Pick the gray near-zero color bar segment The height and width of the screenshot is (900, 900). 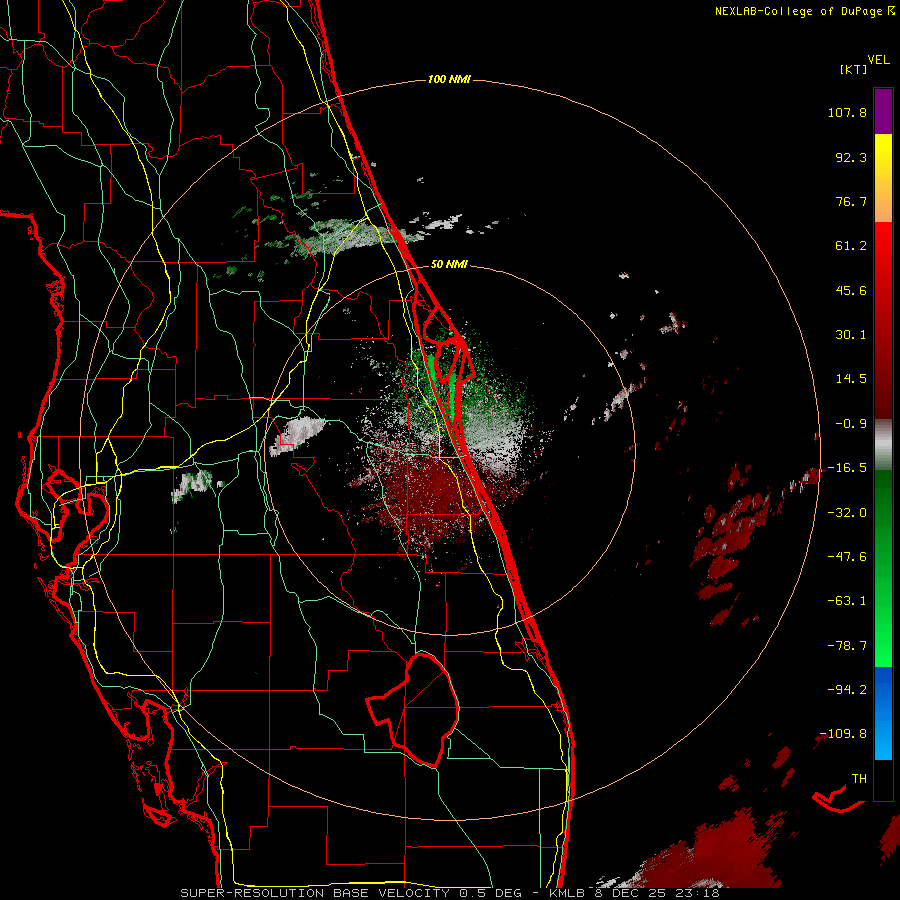click(x=883, y=445)
